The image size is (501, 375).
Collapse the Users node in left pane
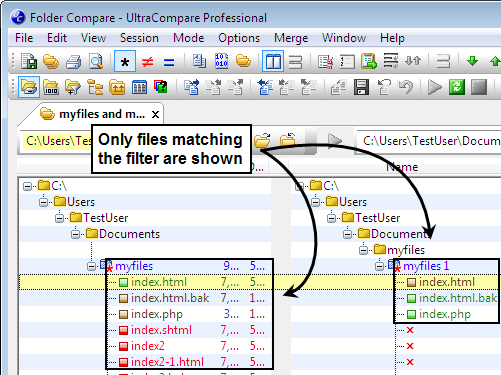tap(43, 202)
